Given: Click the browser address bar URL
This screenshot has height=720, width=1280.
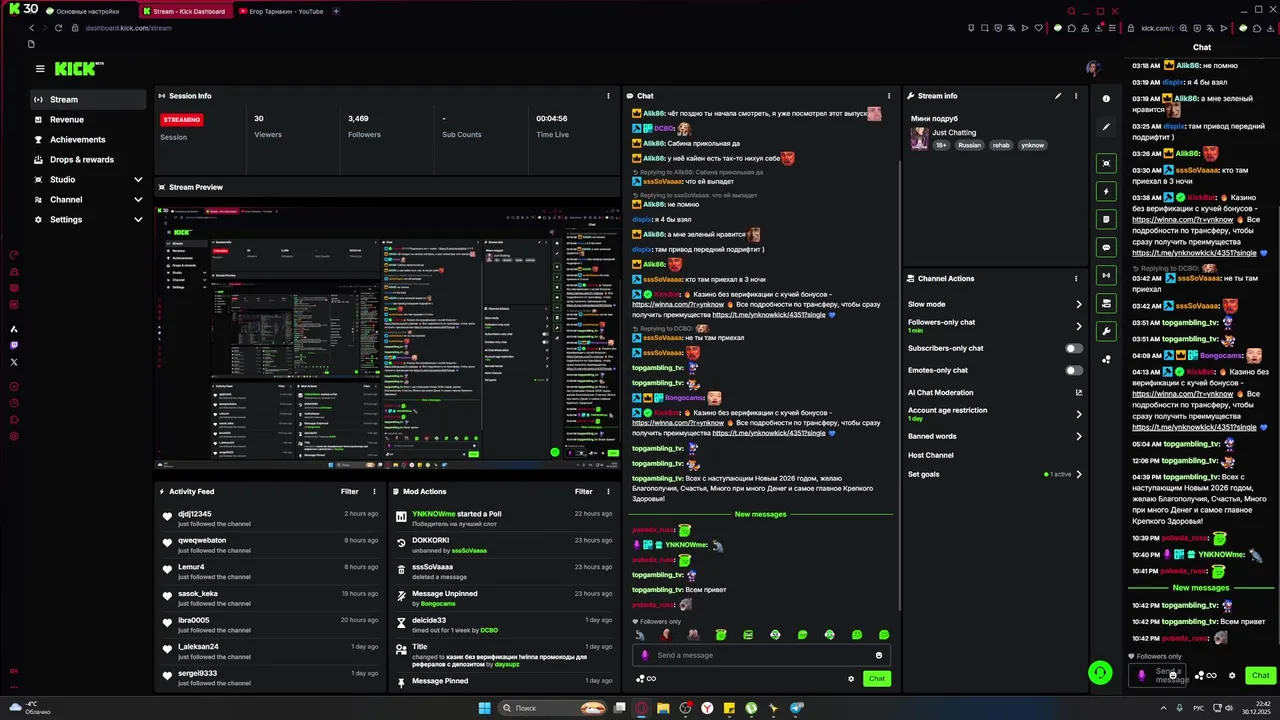Looking at the screenshot, I should (128, 28).
